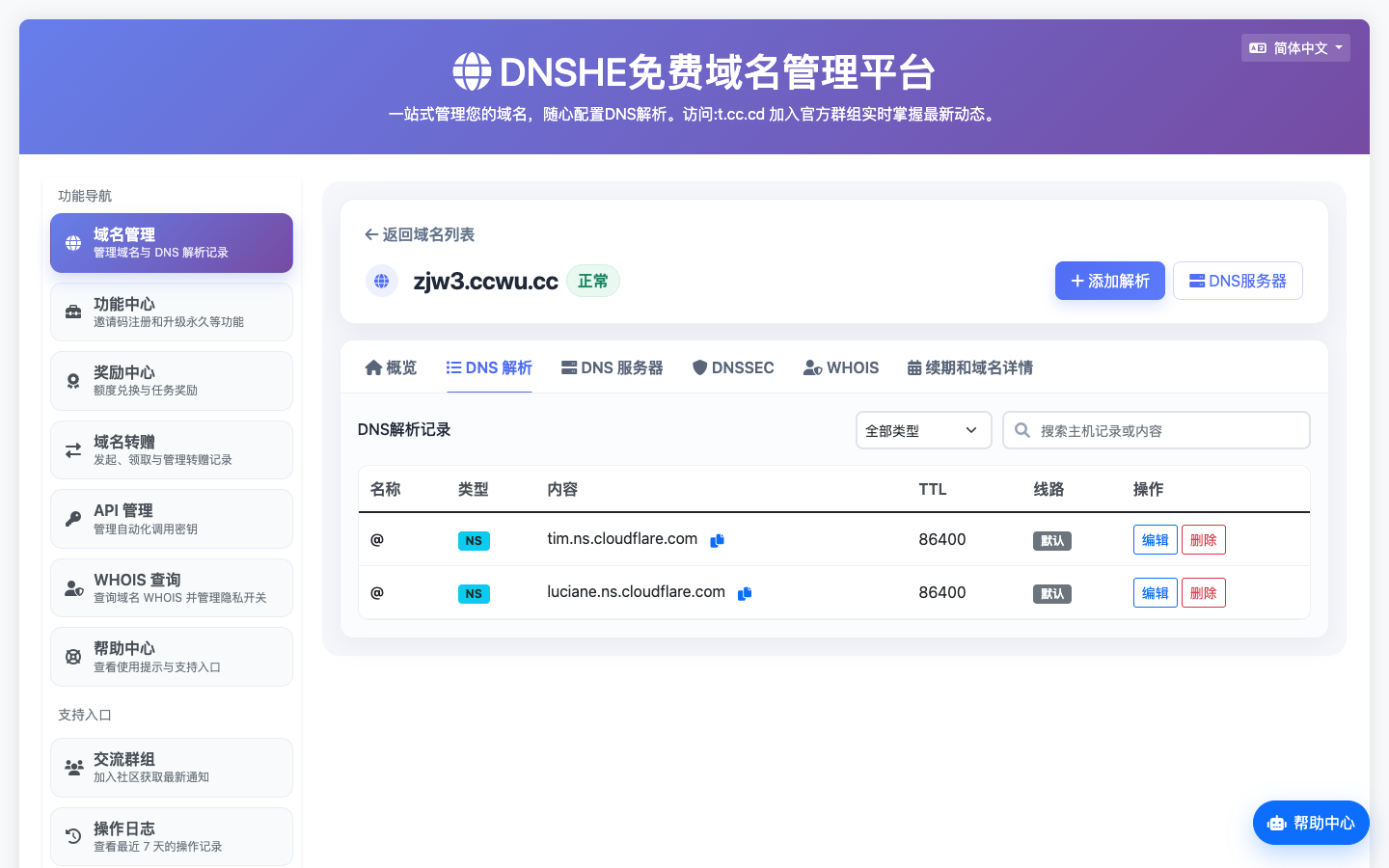Image resolution: width=1389 pixels, height=868 pixels.
Task: Click 86400 TTL value in tim.ns row
Action: click(942, 539)
